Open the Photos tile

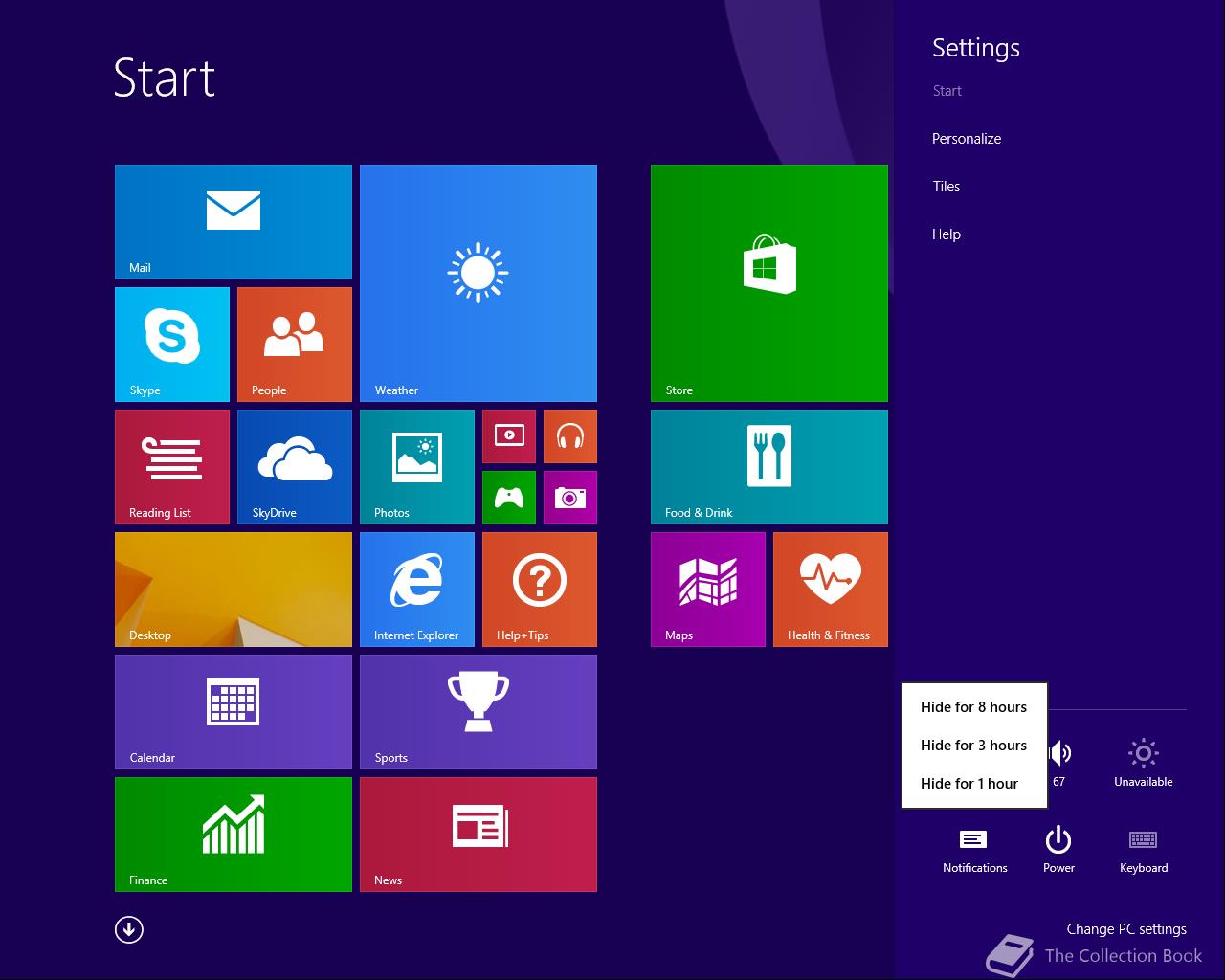[x=417, y=467]
